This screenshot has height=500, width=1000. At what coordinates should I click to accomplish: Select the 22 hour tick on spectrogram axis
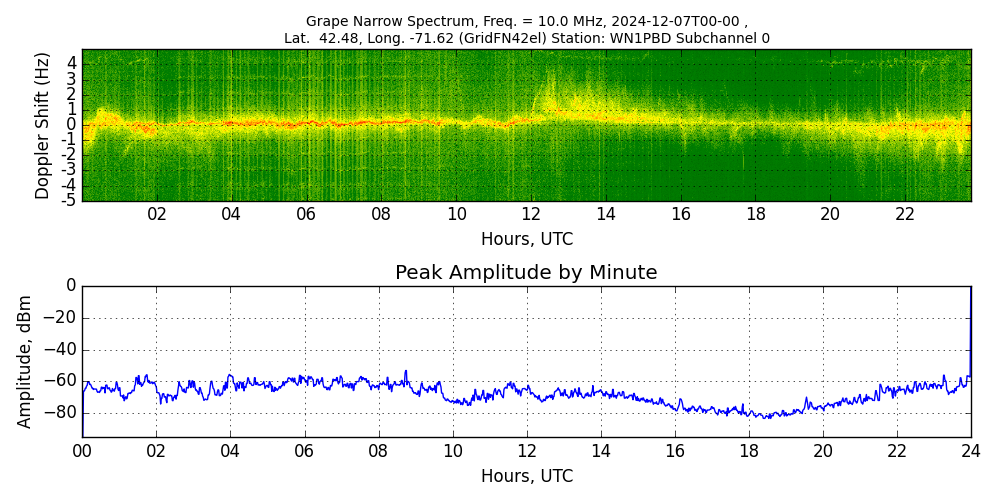pyautogui.click(x=905, y=215)
